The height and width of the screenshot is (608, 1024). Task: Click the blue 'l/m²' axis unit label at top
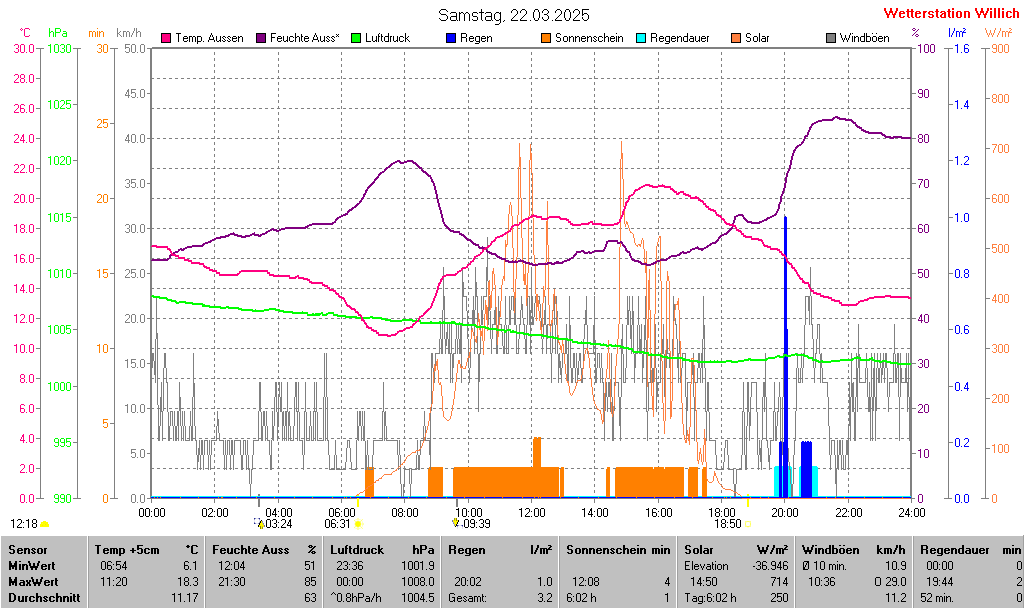(x=957, y=33)
